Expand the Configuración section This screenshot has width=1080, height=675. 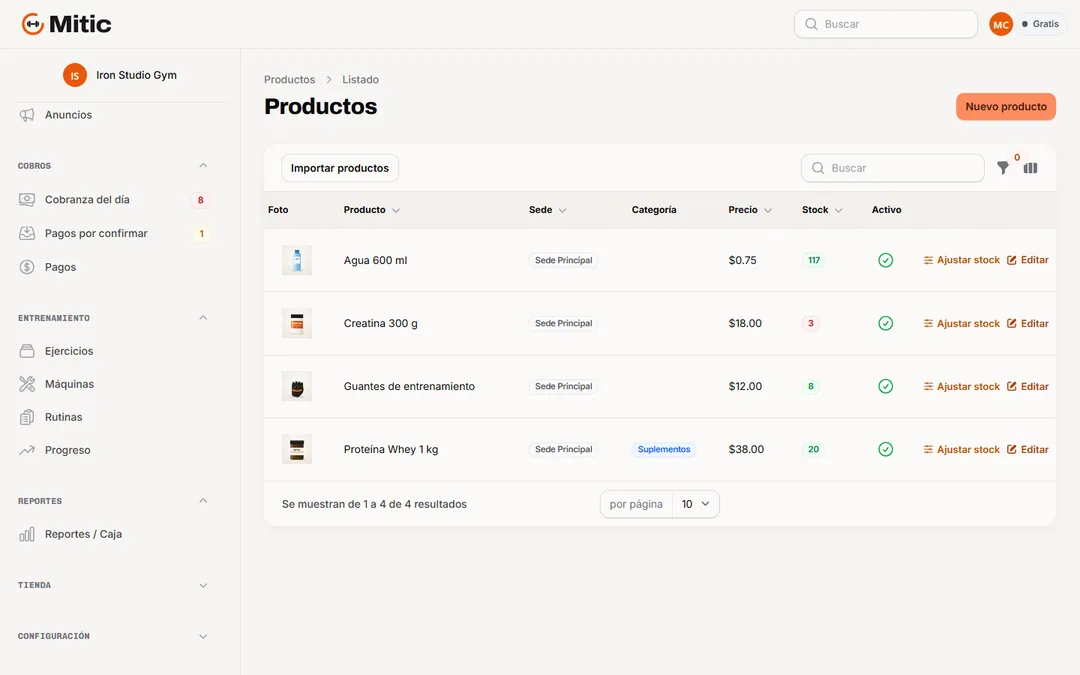[x=203, y=636]
